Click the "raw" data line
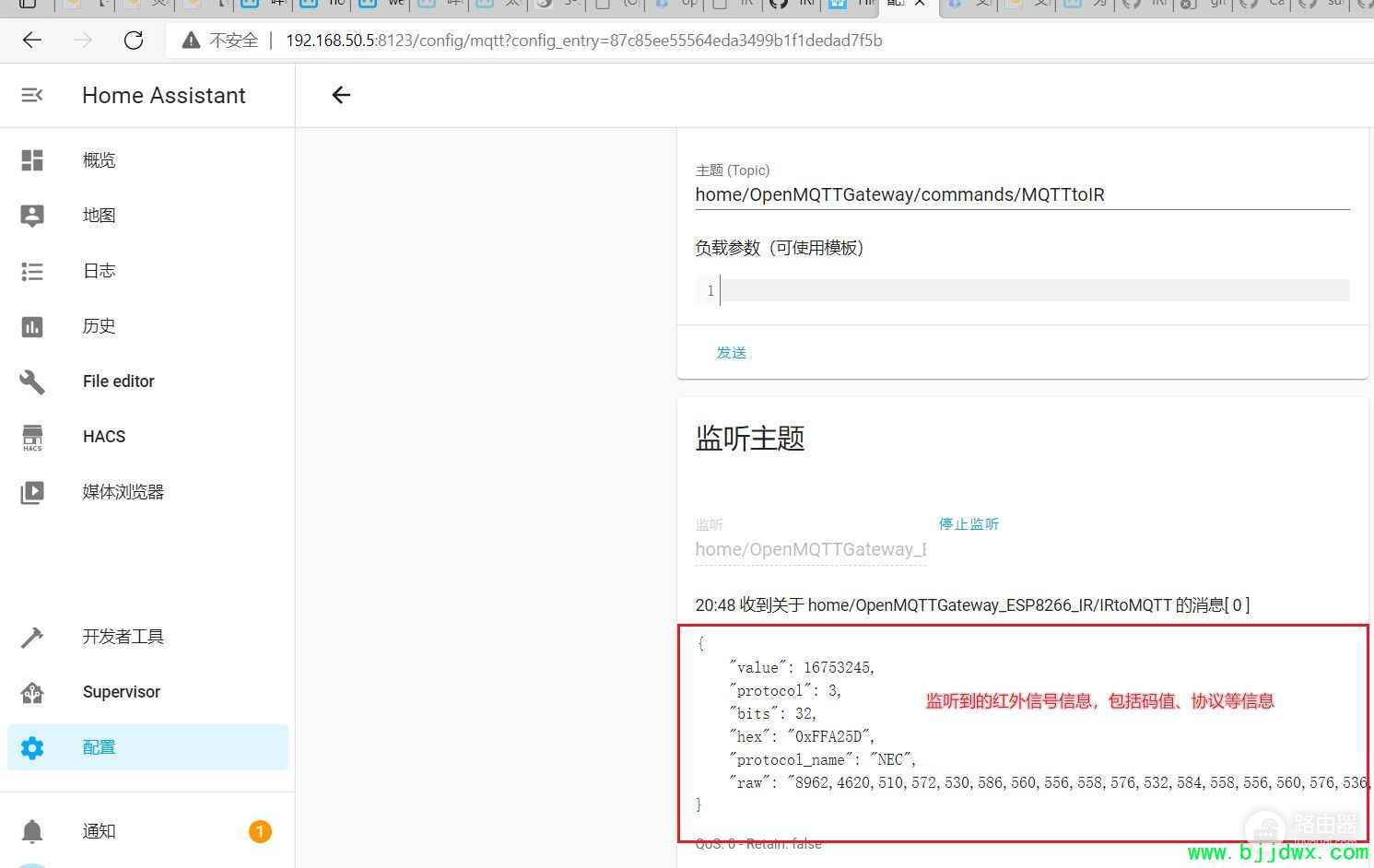This screenshot has width=1374, height=868. [1049, 782]
